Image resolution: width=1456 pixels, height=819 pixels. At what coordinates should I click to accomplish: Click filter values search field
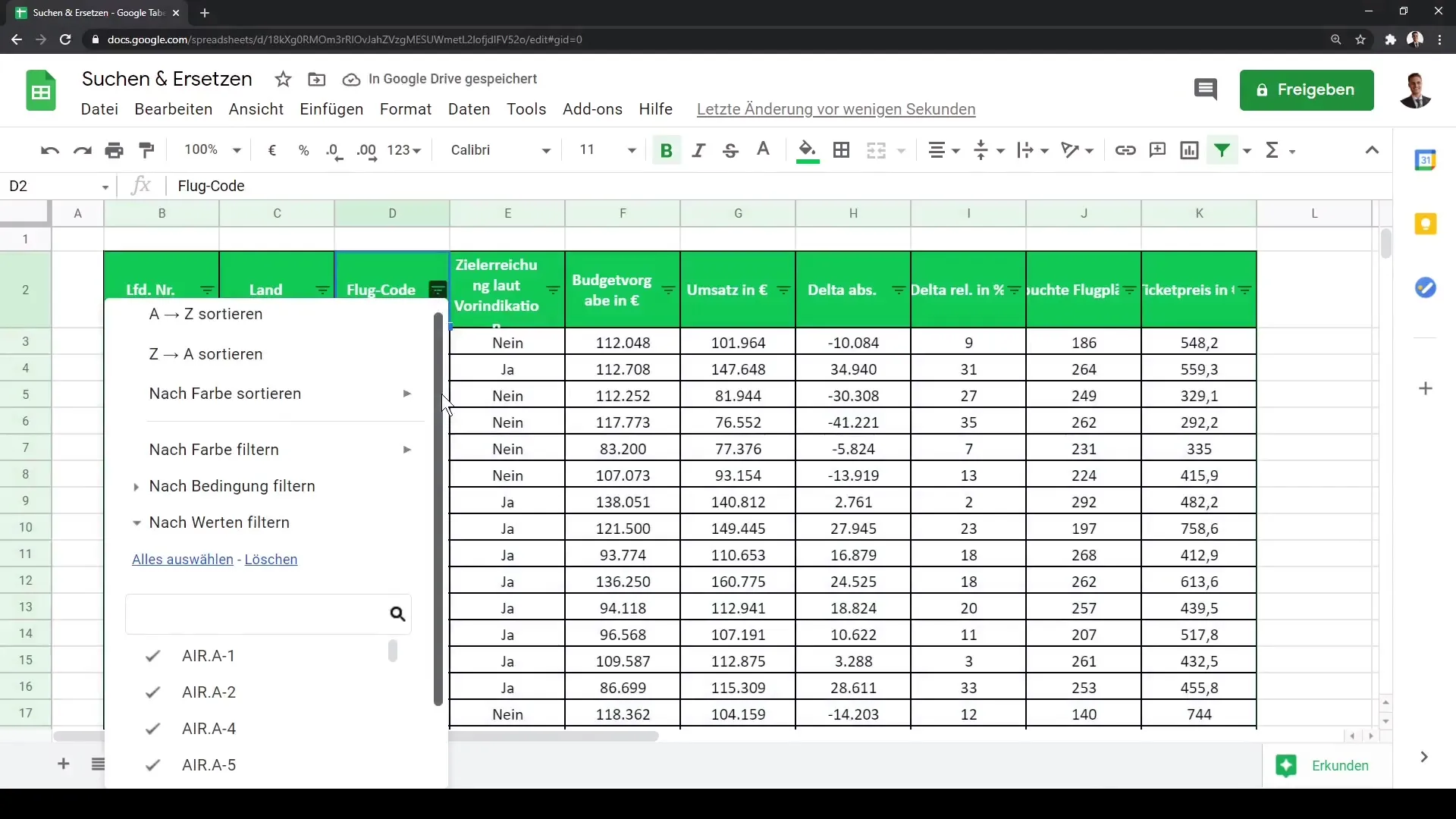pos(268,614)
